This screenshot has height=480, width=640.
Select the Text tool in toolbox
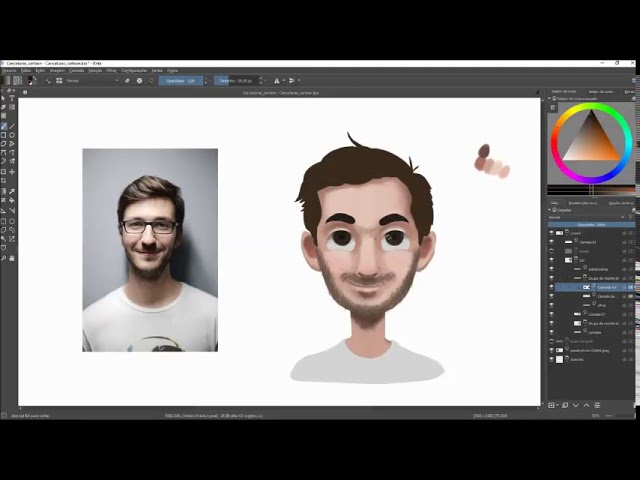pyautogui.click(x=12, y=98)
